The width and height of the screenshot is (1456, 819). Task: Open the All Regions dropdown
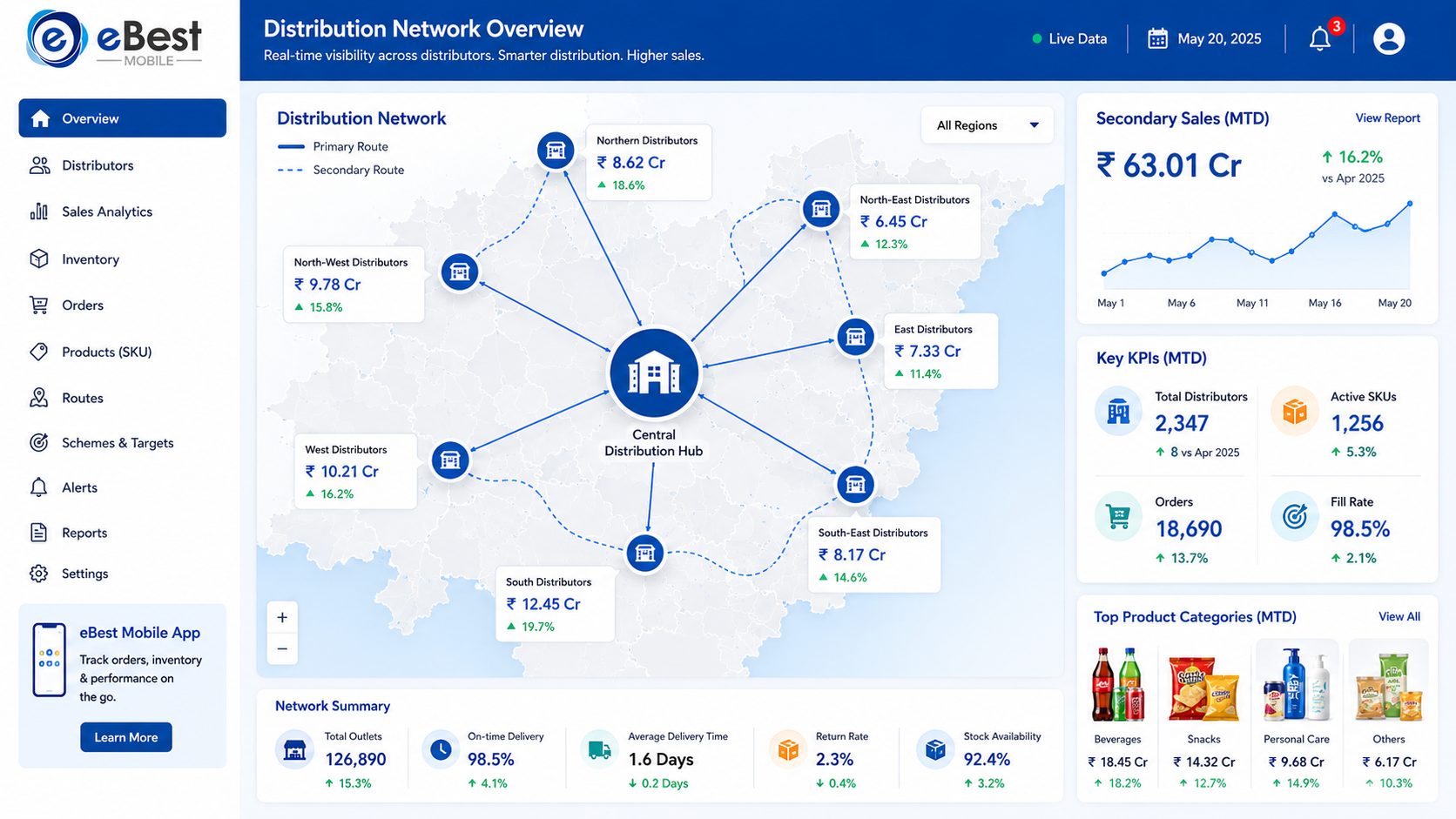[987, 125]
